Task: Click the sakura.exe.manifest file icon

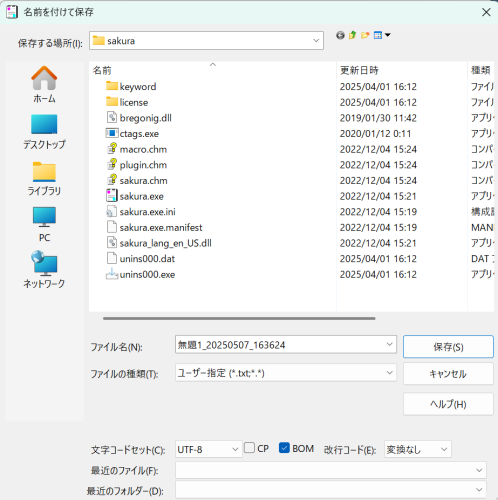Action: [112, 227]
